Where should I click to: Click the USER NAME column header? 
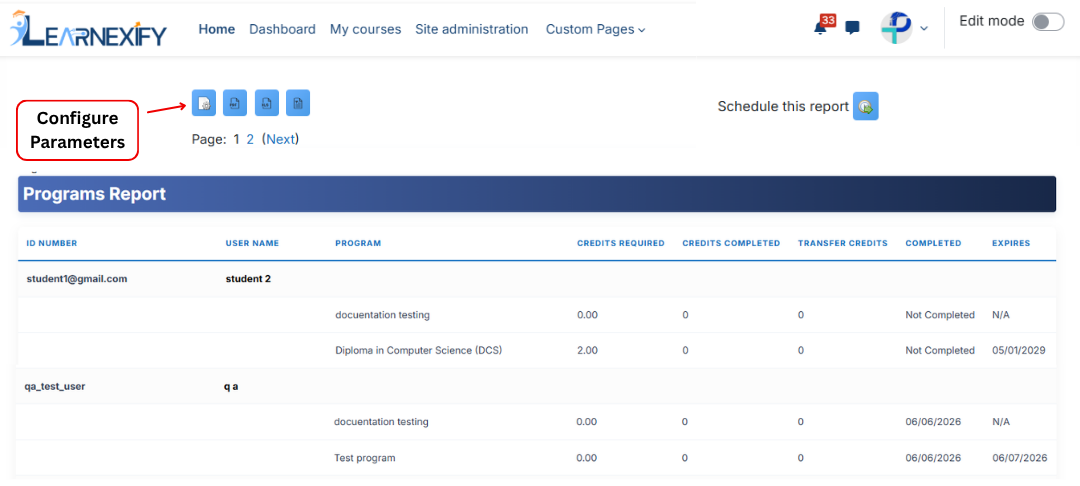[x=252, y=243]
